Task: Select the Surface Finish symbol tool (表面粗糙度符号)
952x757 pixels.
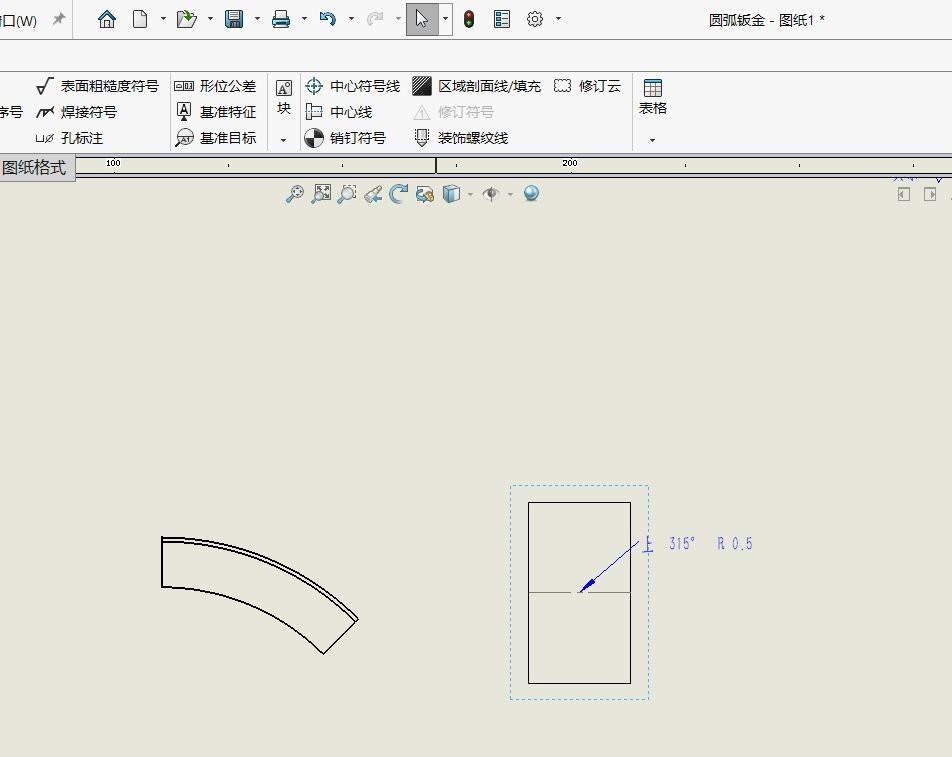Action: [97, 86]
